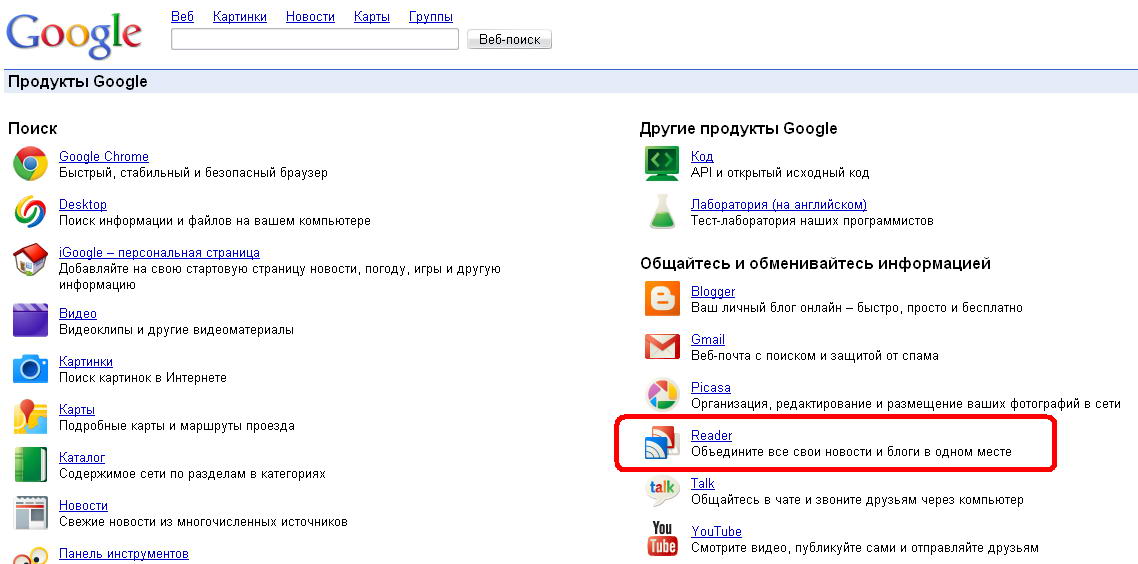Click the 'Поиск' section heading
Image resolution: width=1138 pixels, height=564 pixels.
(x=33, y=128)
